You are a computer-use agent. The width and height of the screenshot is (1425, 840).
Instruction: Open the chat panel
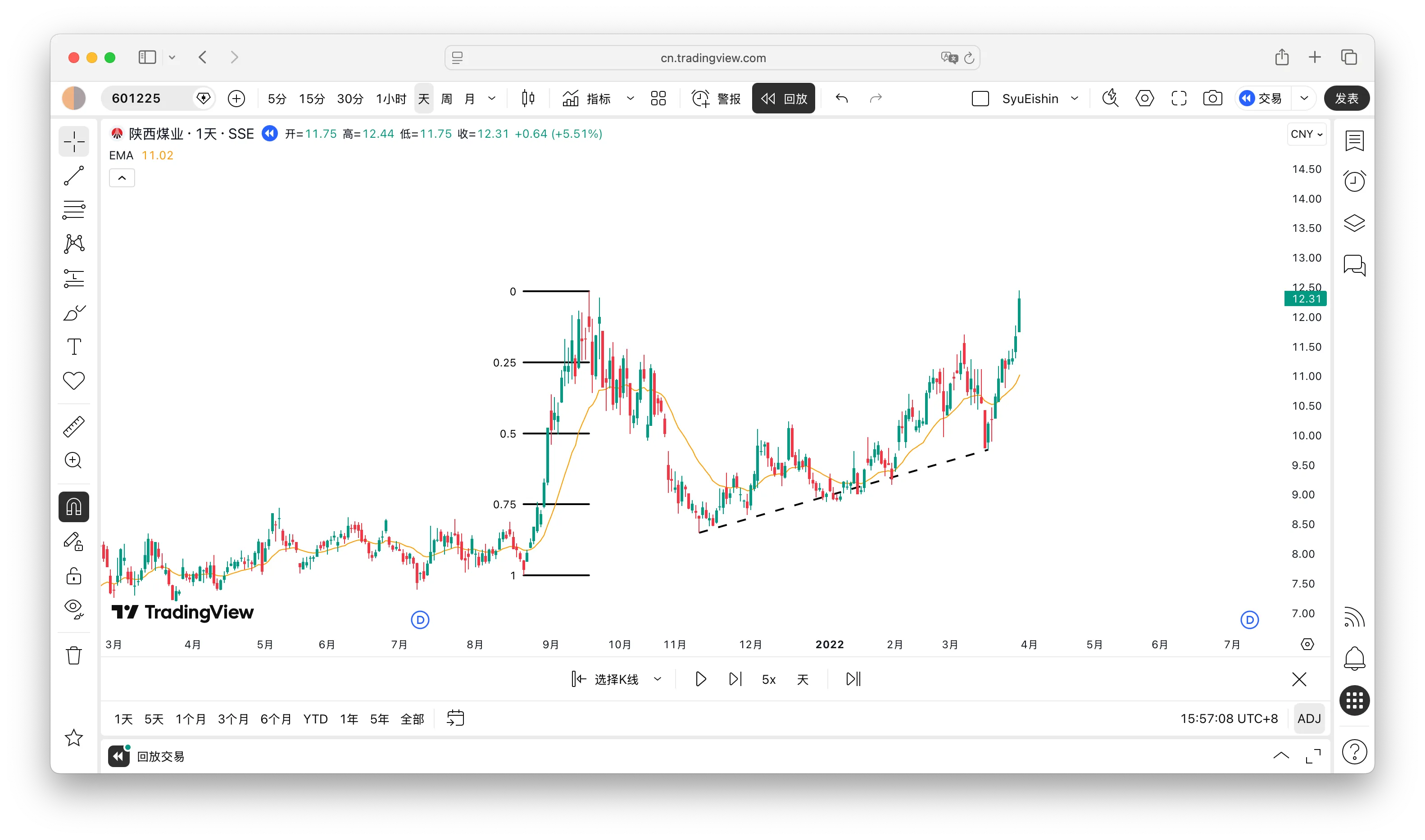point(1355,265)
